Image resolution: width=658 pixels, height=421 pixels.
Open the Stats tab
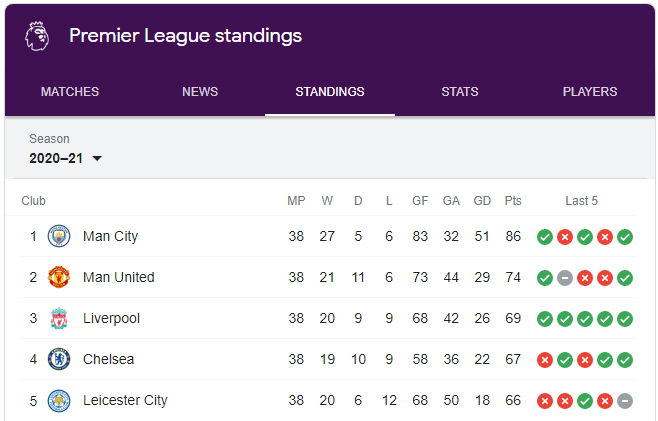[460, 92]
